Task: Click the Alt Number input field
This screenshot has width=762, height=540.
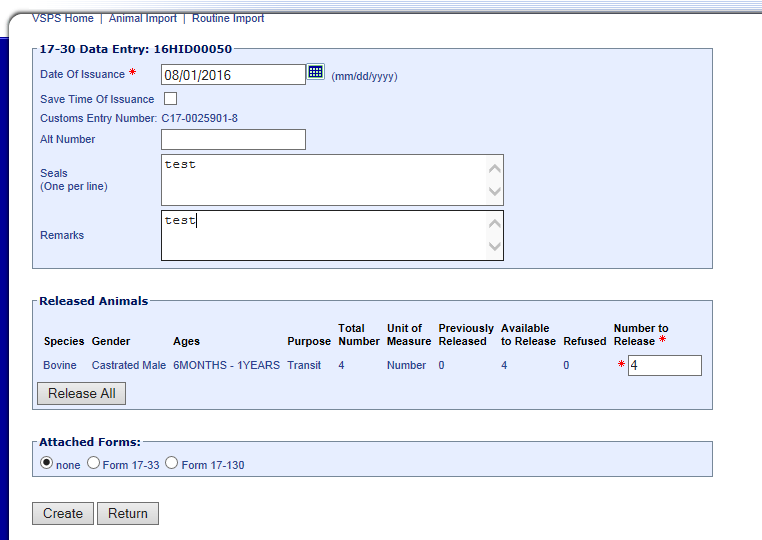Action: pos(233,139)
